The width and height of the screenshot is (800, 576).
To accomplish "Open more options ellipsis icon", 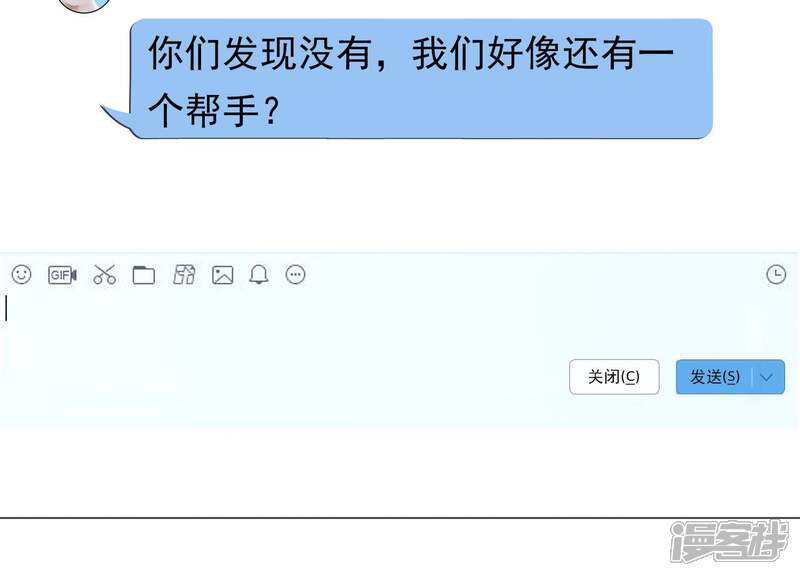I will pos(295,274).
